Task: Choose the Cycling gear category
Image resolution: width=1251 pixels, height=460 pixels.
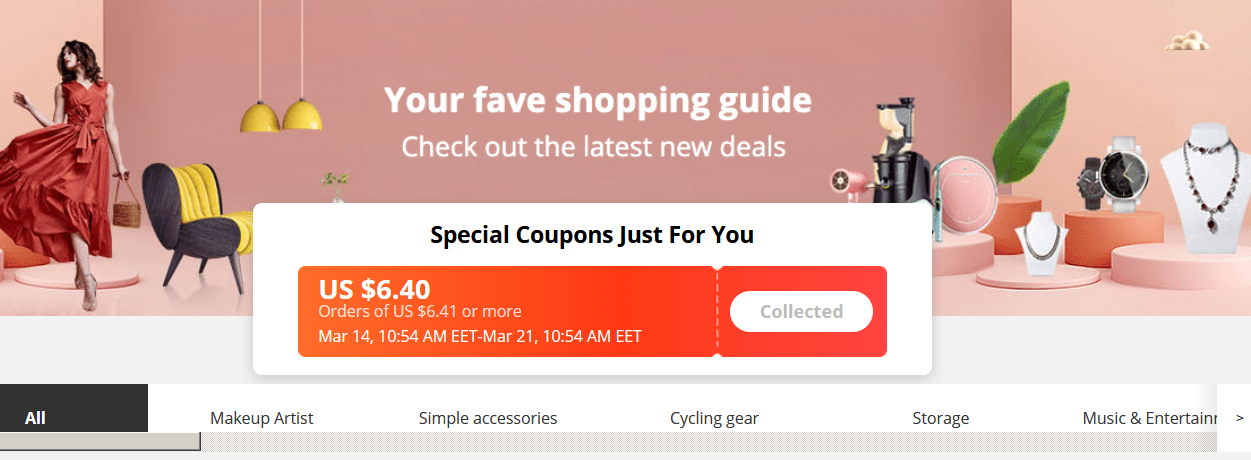Action: [x=714, y=418]
